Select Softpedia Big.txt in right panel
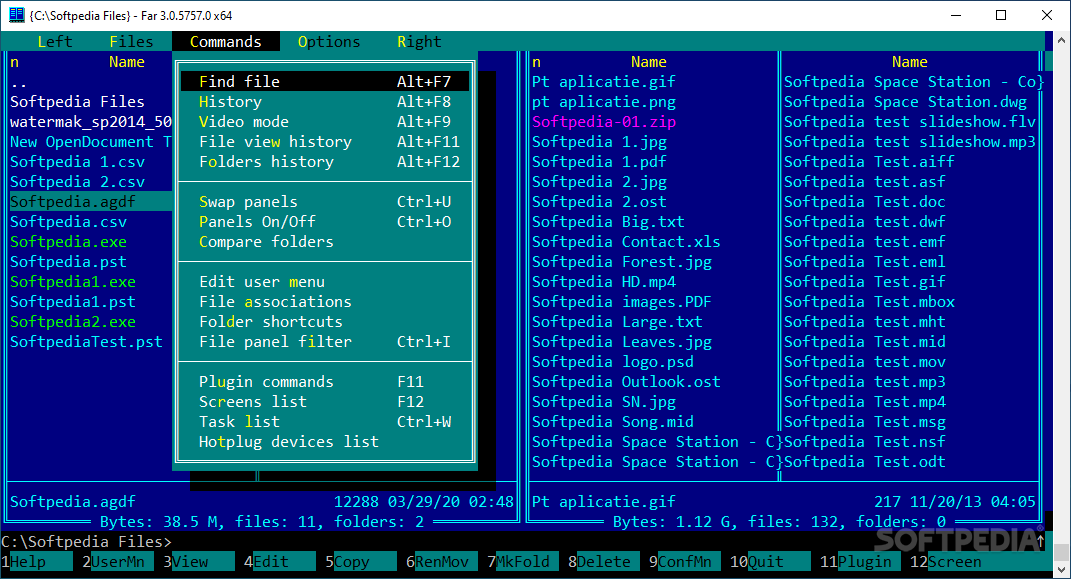This screenshot has height=579, width=1071. (608, 221)
